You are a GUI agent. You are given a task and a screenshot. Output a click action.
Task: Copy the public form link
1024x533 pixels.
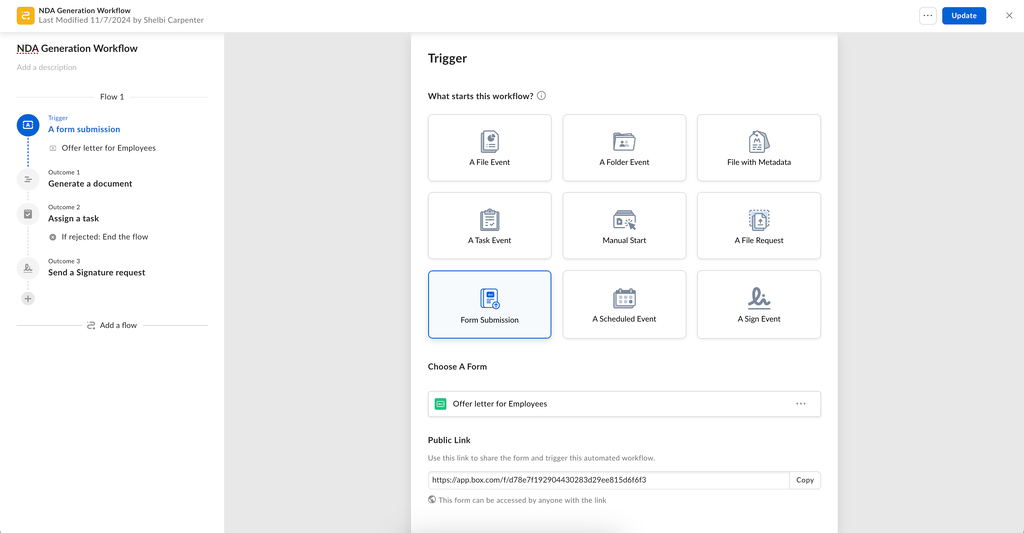point(805,480)
